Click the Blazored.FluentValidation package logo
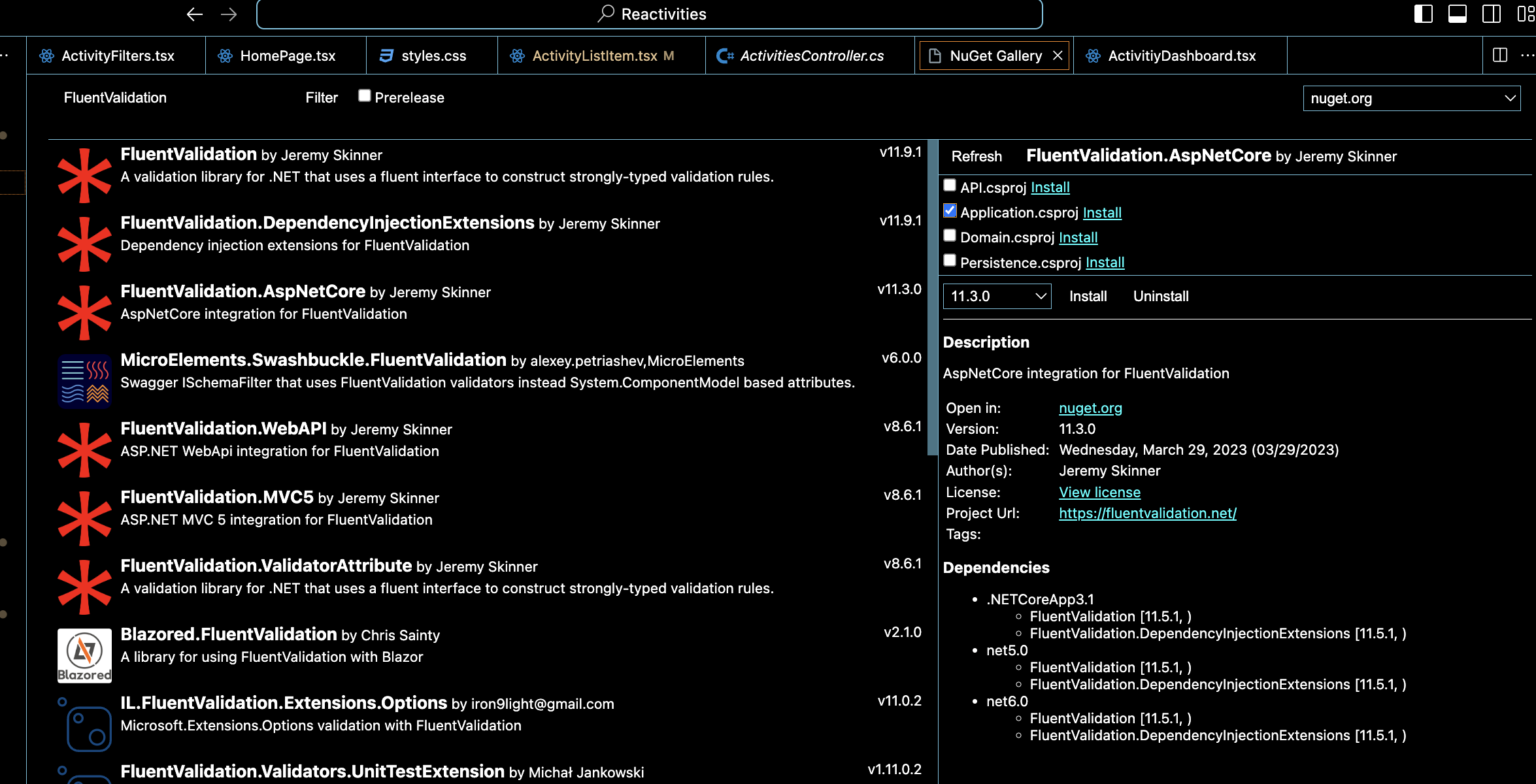 (x=84, y=655)
